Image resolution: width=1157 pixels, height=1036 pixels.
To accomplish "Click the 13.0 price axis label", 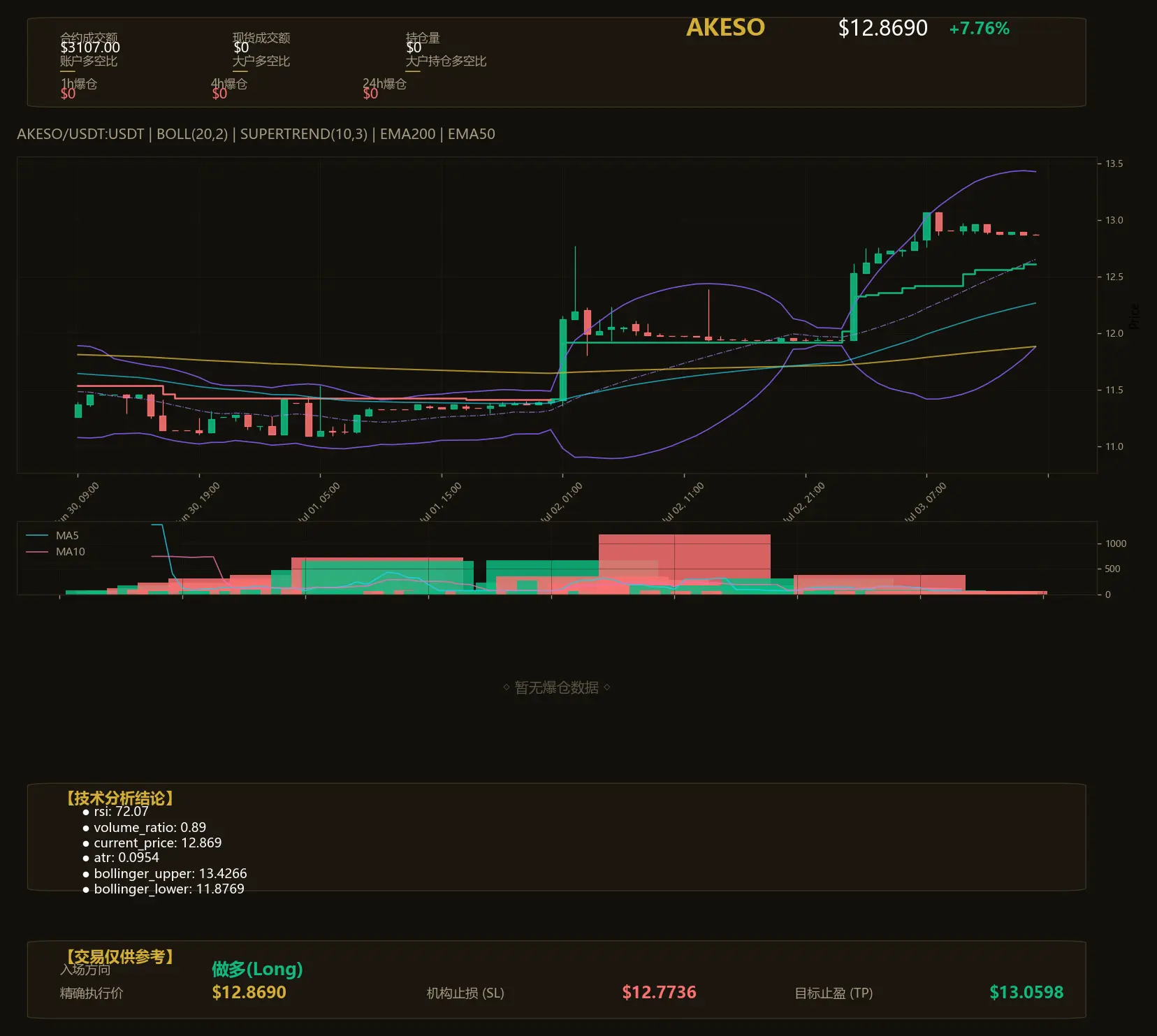I will click(1114, 220).
